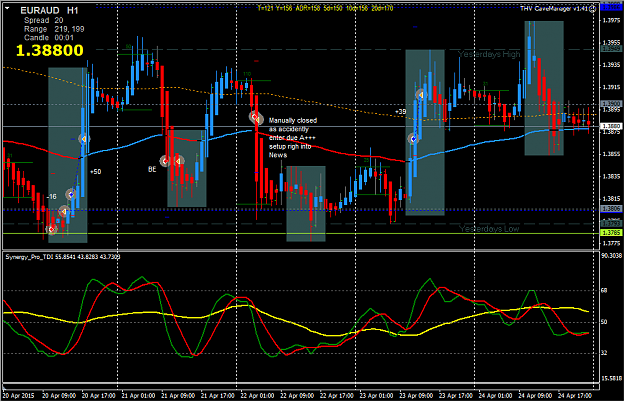
Task: Select the Yesterdays Low label
Action: (489, 229)
